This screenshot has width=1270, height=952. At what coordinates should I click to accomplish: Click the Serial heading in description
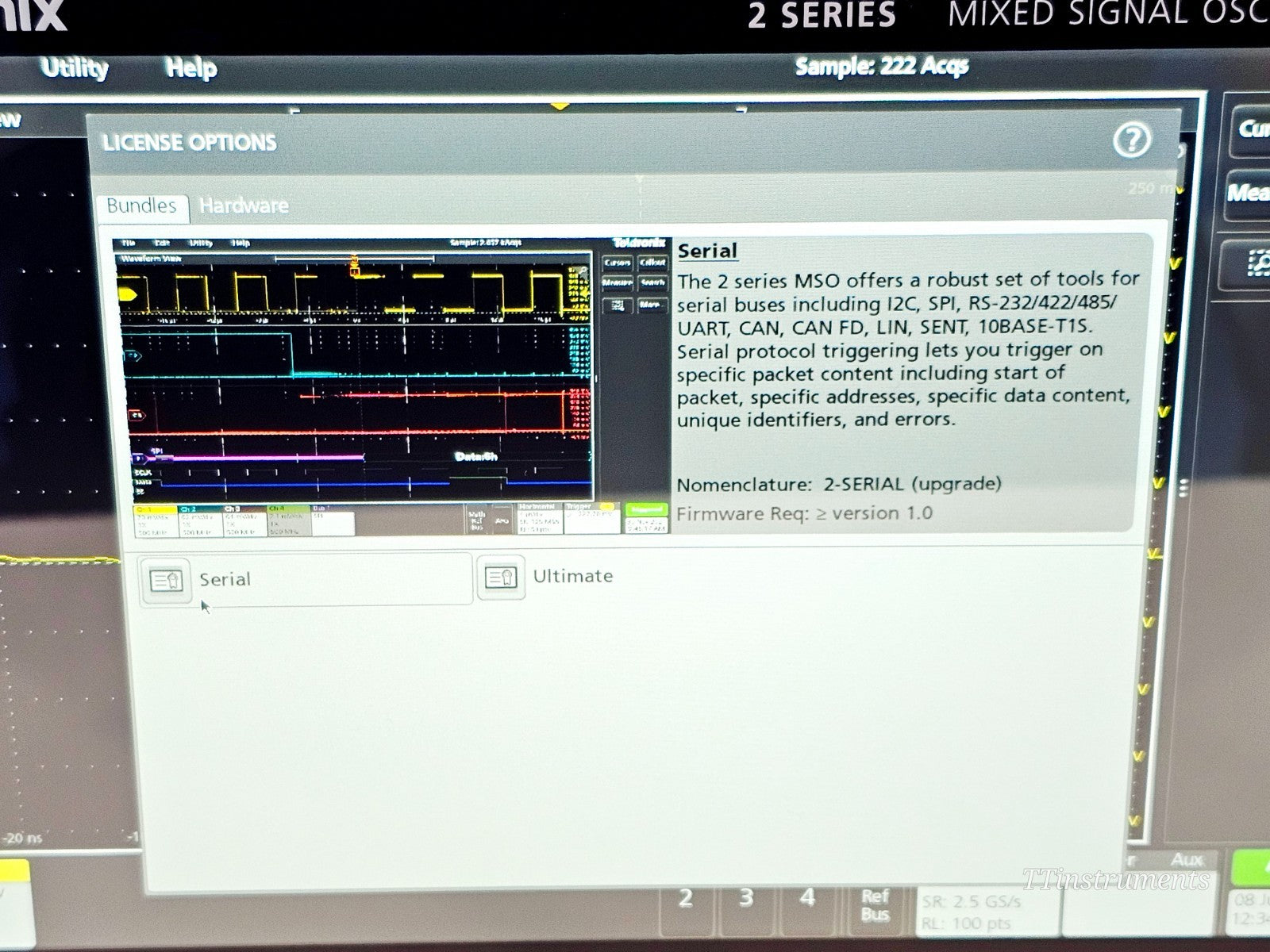pyautogui.click(x=707, y=251)
